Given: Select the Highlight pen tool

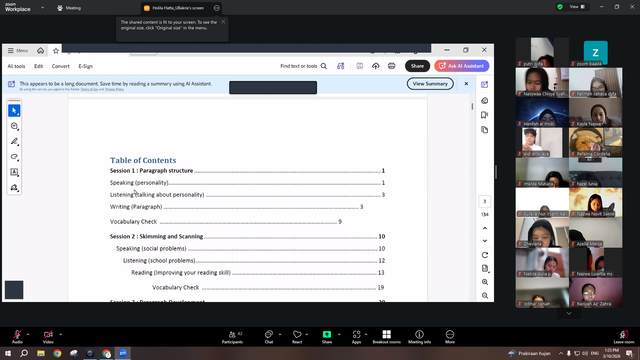Looking at the screenshot, I should tap(14, 142).
